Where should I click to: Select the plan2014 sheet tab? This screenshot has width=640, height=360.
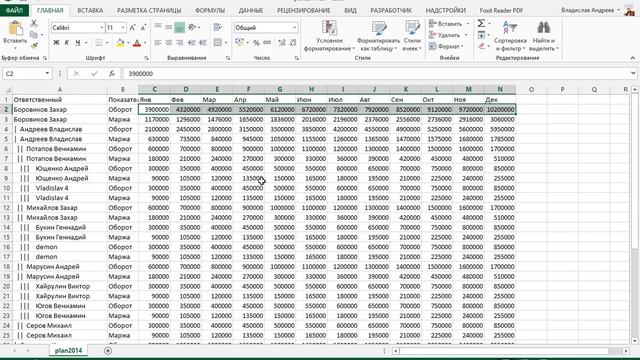tap(68, 350)
